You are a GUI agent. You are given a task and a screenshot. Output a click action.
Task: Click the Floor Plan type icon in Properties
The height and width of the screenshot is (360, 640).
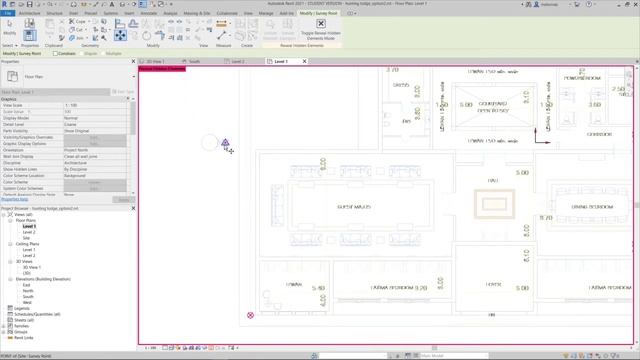coord(13,76)
